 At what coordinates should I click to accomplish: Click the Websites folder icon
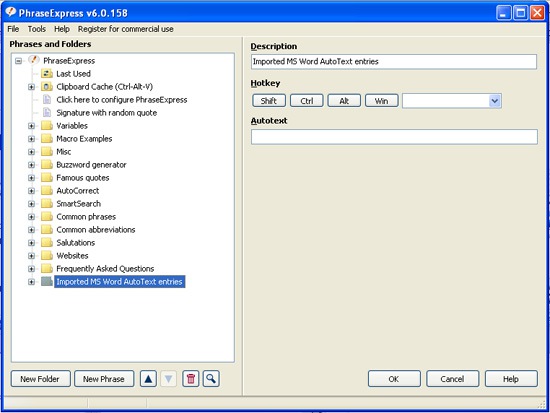pyautogui.click(x=47, y=255)
